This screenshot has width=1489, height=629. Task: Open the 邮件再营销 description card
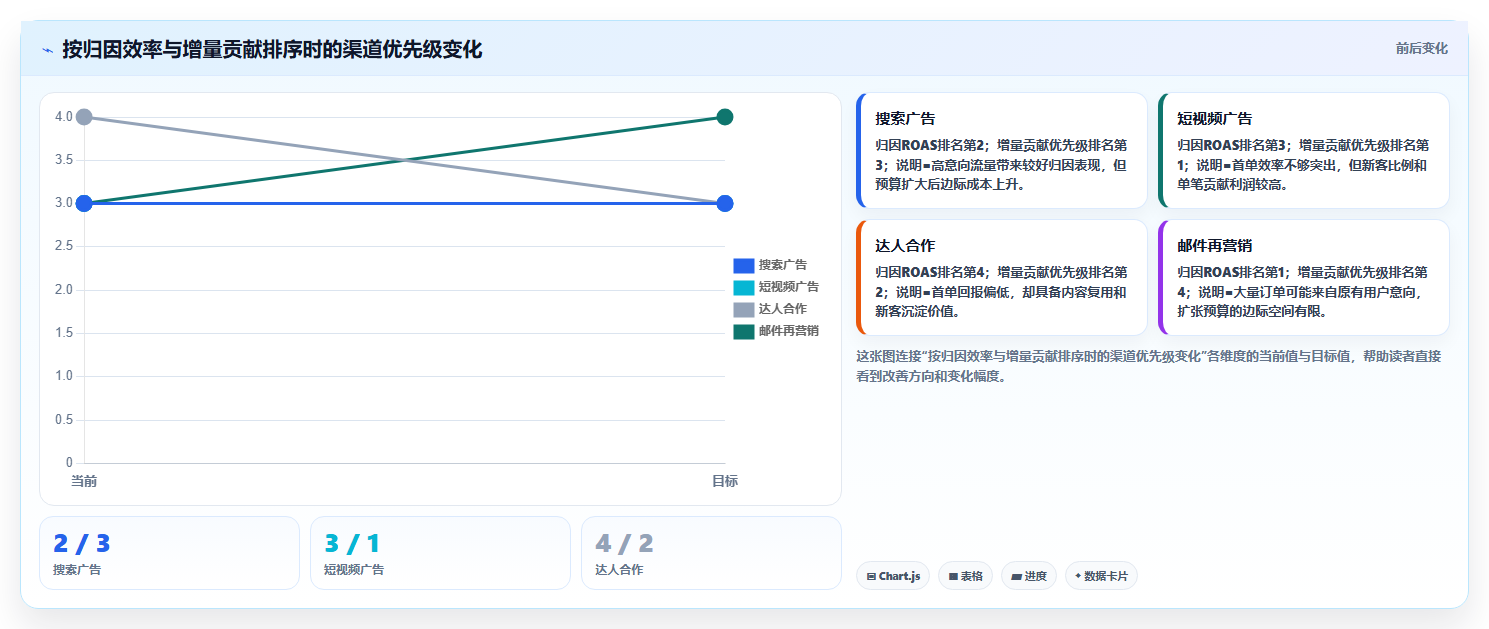[x=1304, y=277]
